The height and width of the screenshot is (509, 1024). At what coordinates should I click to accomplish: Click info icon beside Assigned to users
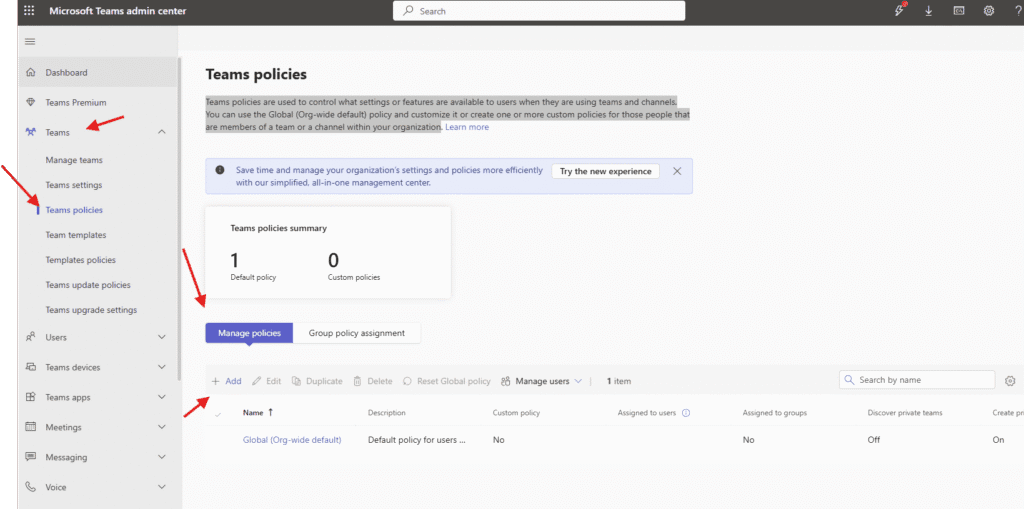(x=686, y=412)
